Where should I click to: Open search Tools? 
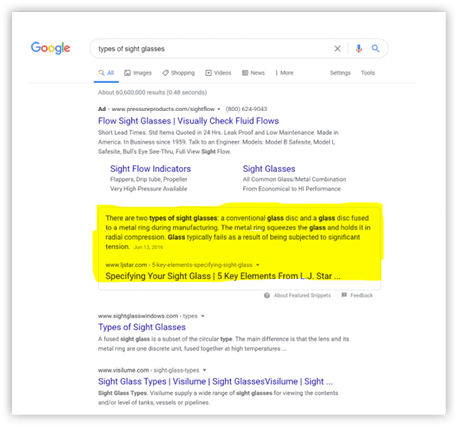click(x=368, y=73)
